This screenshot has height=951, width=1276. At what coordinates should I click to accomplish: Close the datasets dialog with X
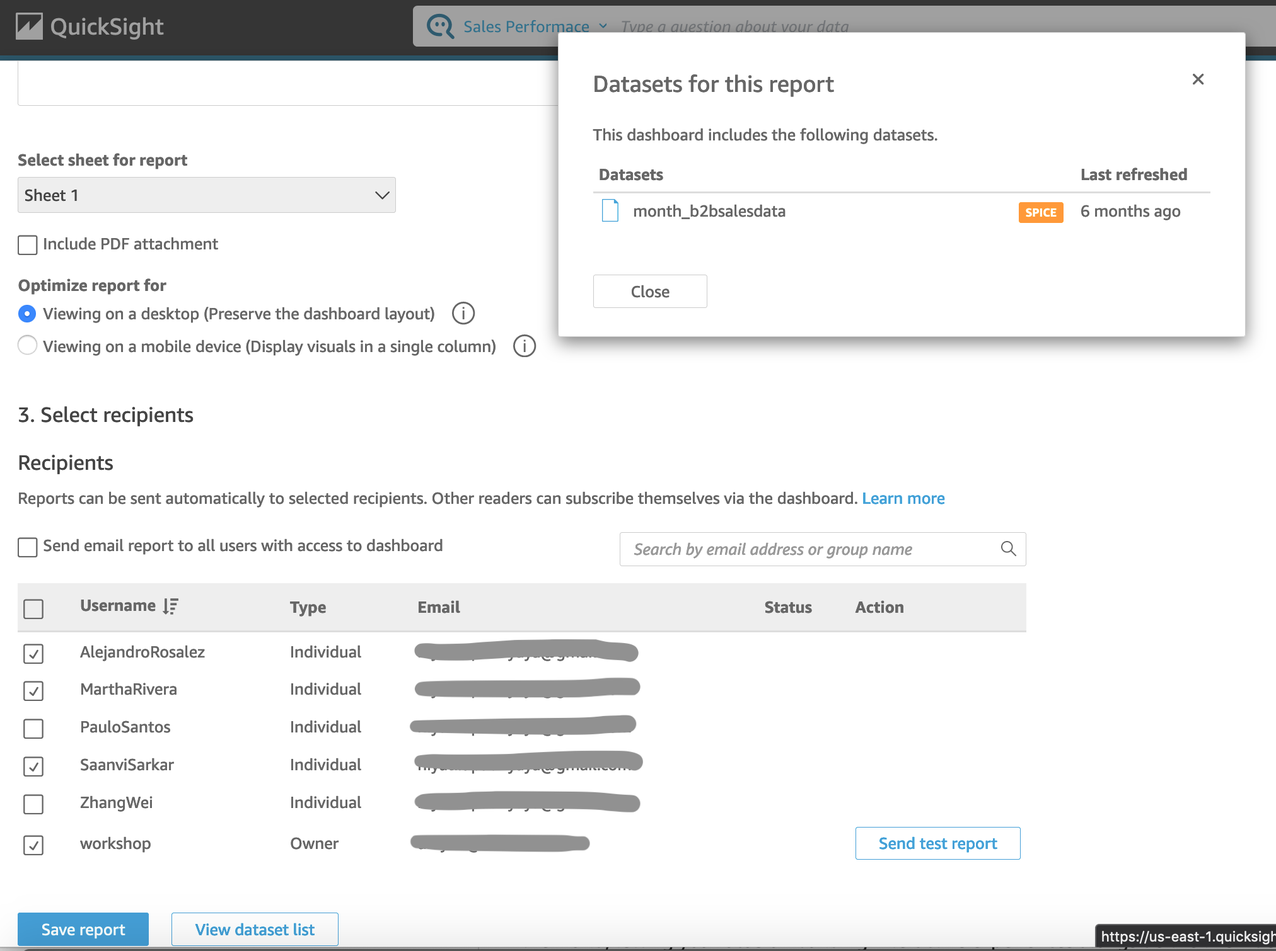[1198, 79]
